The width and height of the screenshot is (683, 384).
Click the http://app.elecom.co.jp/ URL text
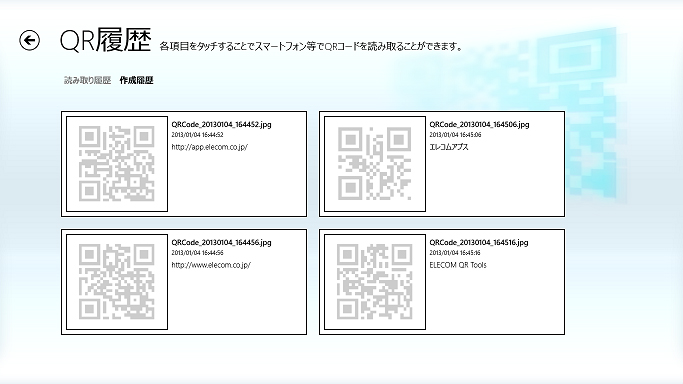[x=210, y=147]
